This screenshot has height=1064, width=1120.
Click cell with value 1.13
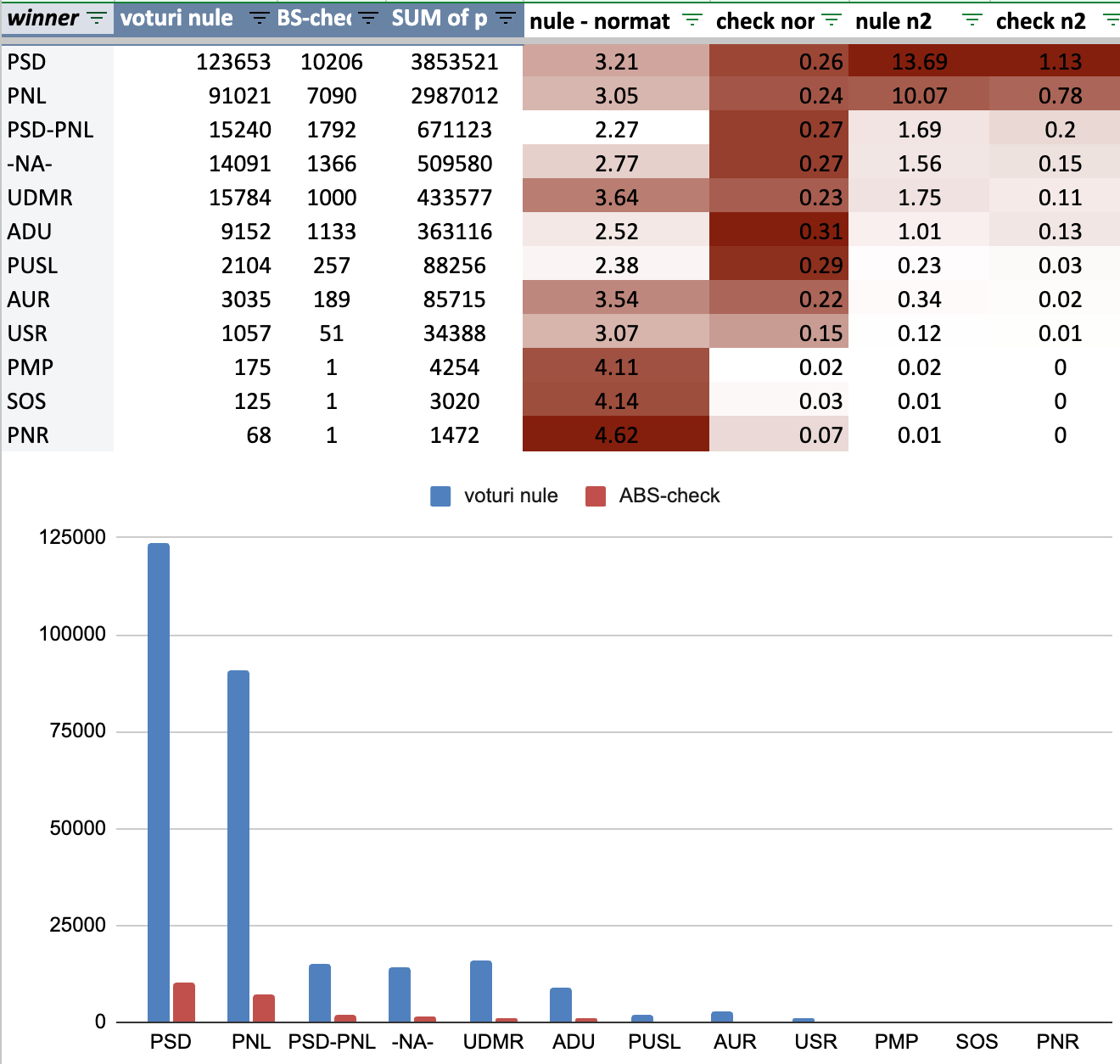(x=1055, y=62)
